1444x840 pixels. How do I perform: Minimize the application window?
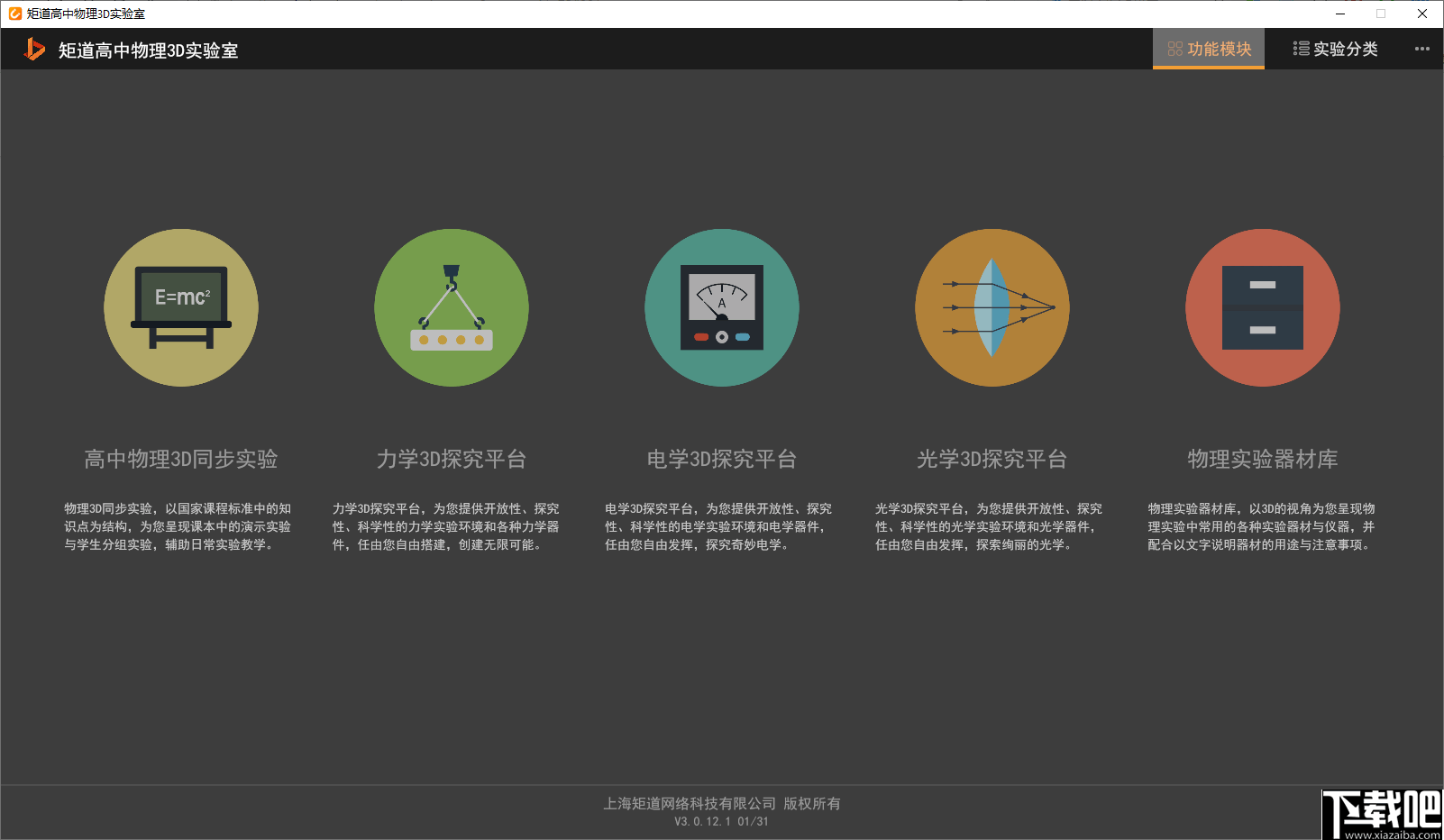point(1340,14)
